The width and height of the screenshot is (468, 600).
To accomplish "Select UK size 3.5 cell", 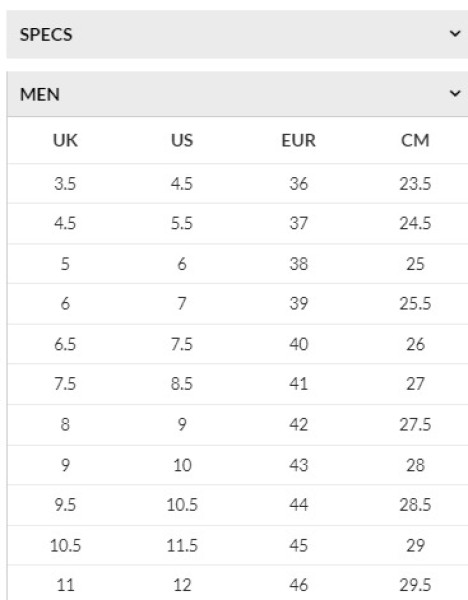I will (x=65, y=184).
